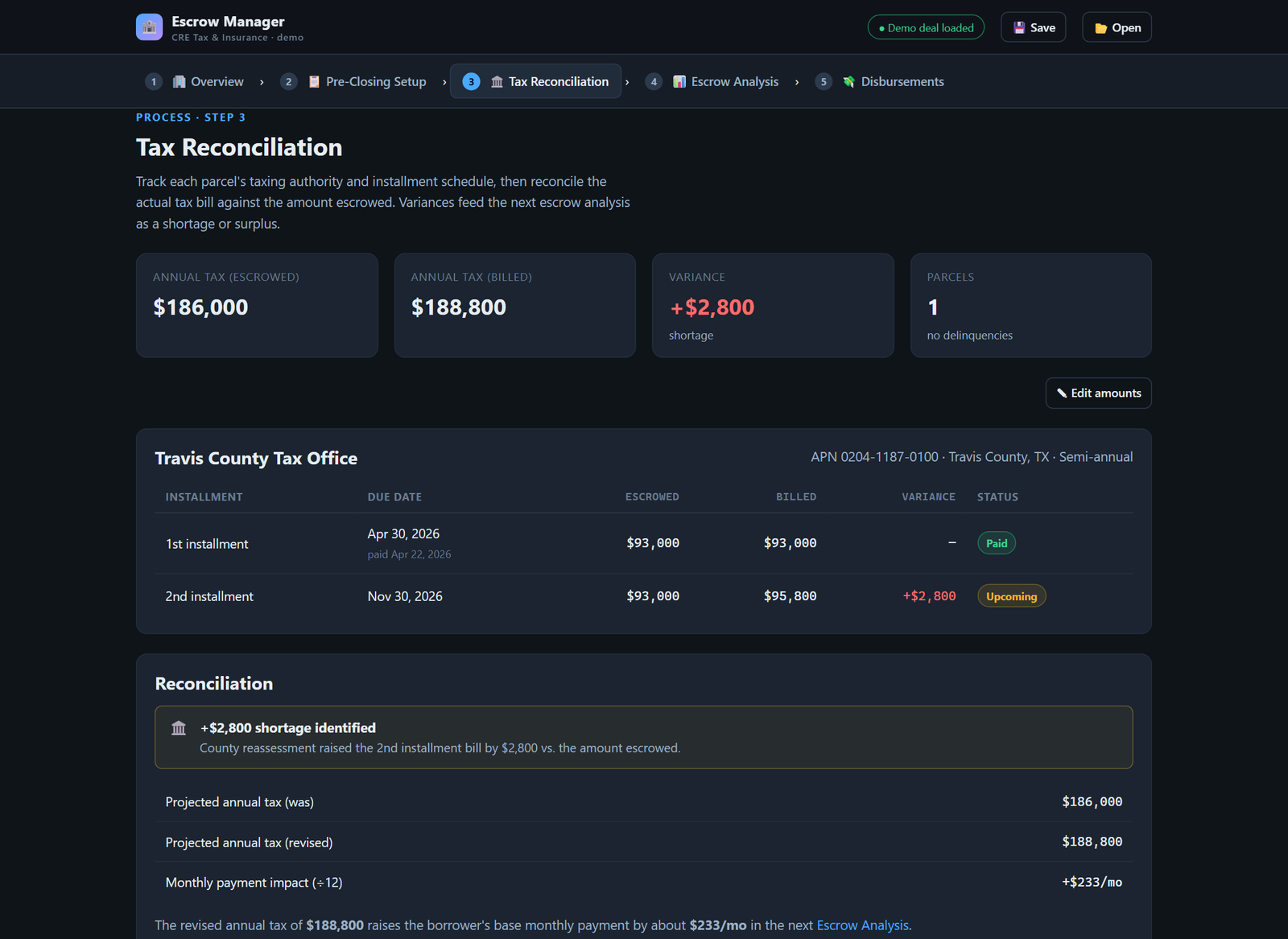Open a saved deal file
This screenshot has height=939, width=1288.
click(1117, 27)
